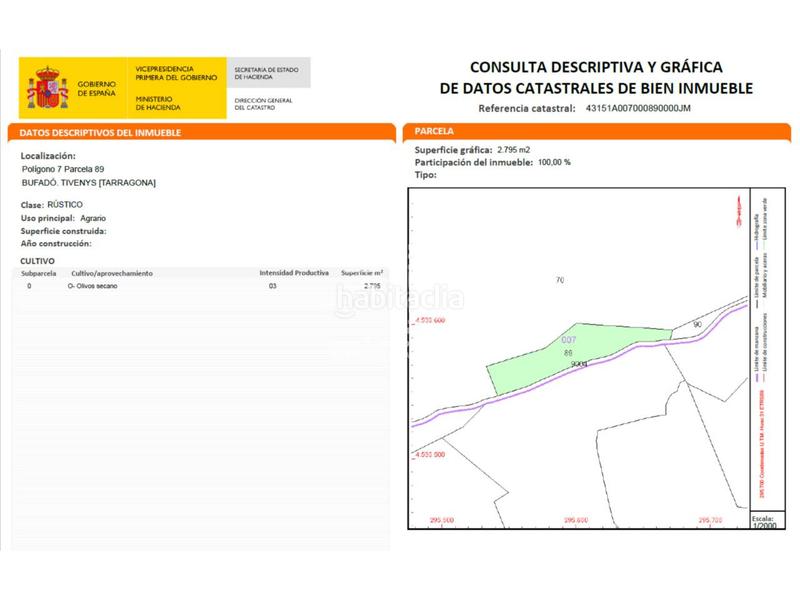Click the Cultivo/aprovechamiento column header
Viewport: 800px width, 600px height.
111,272
